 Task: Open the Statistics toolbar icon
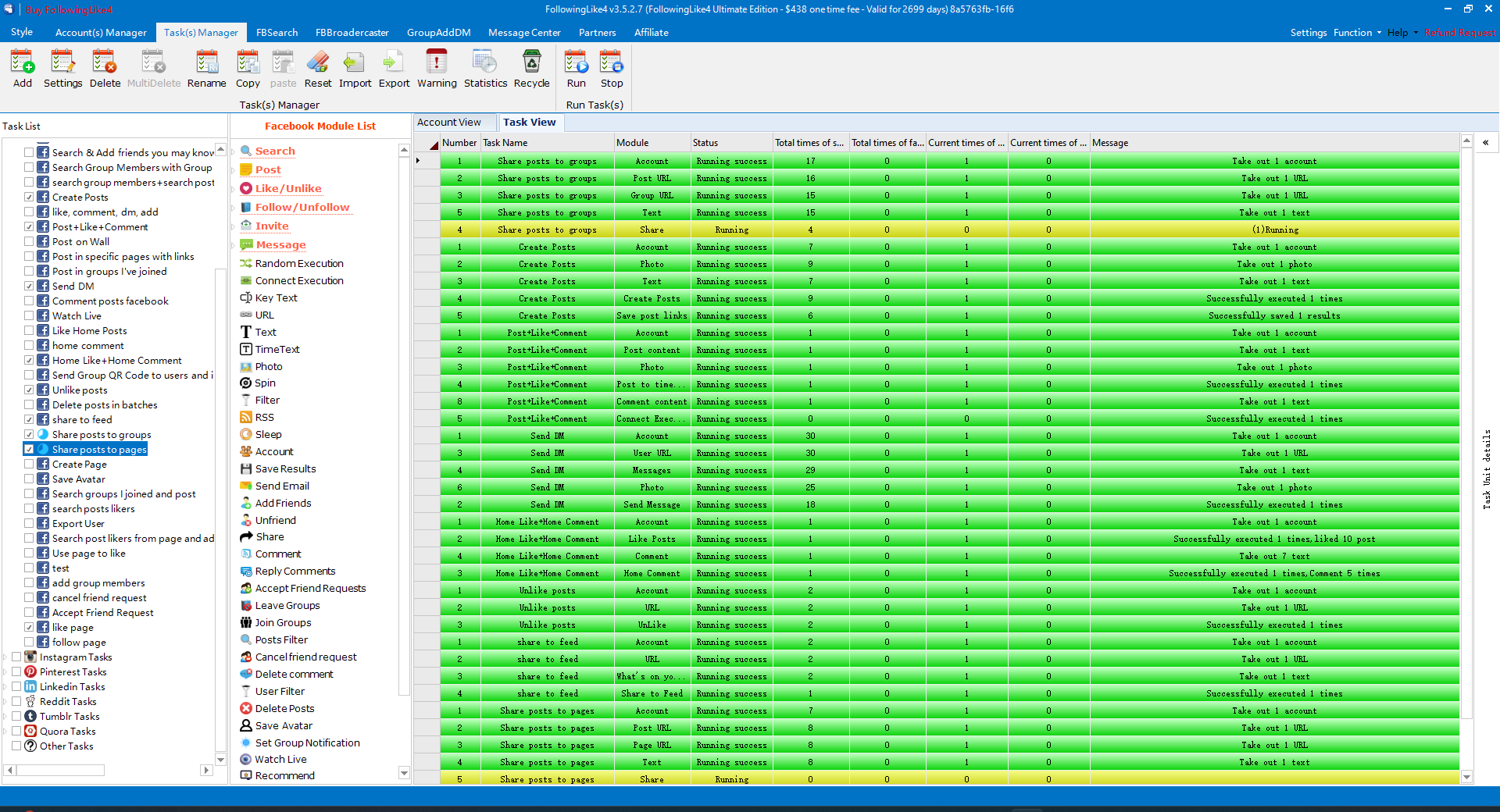coord(485,69)
